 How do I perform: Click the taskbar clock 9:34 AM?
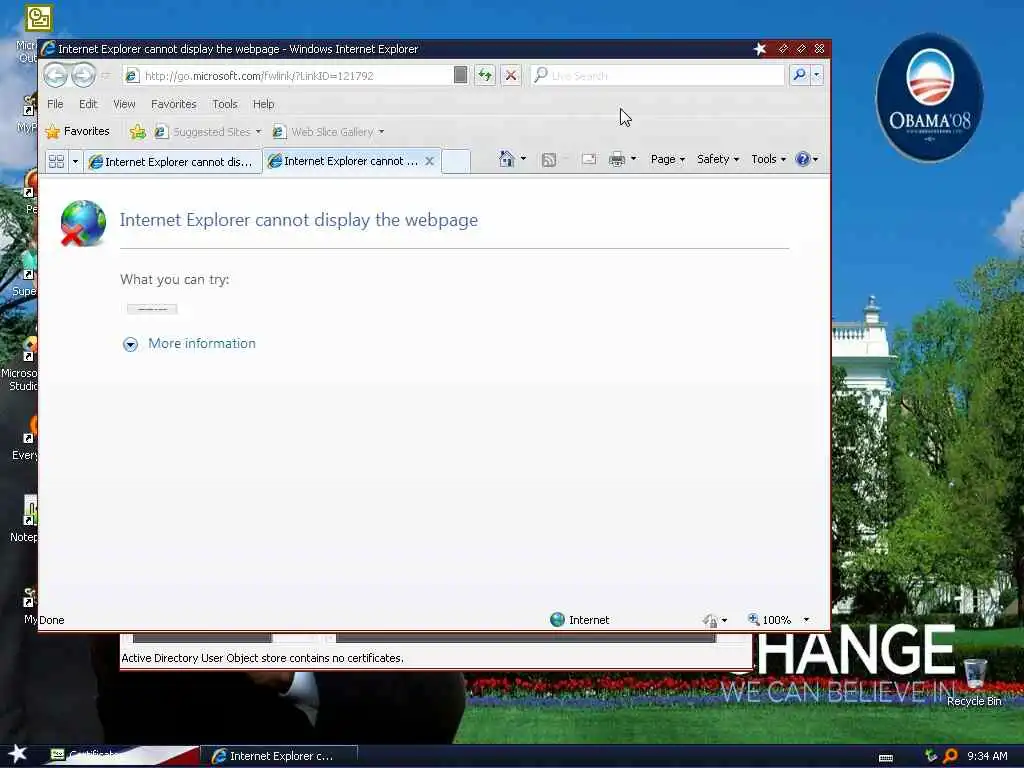[987, 756]
